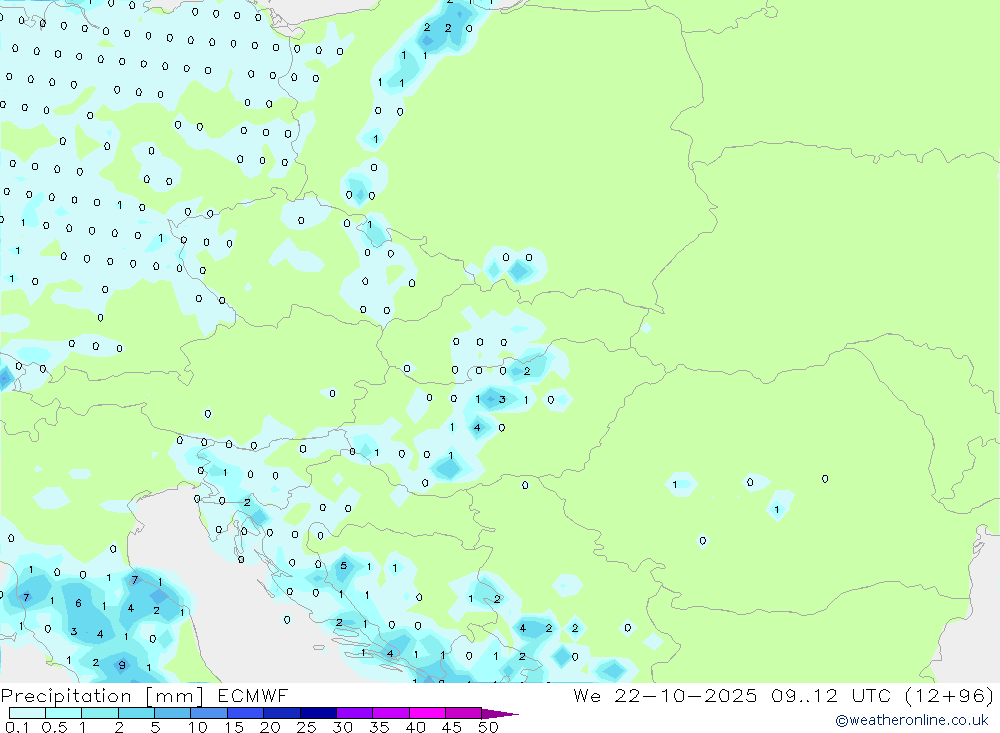Click the '09..12 UTC' time text
1000x733 pixels.
tap(830, 696)
